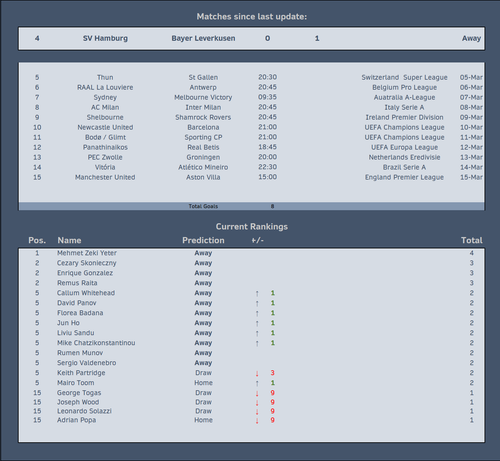Click 'David Panov' in rankings
500x461 pixels.
77,303
